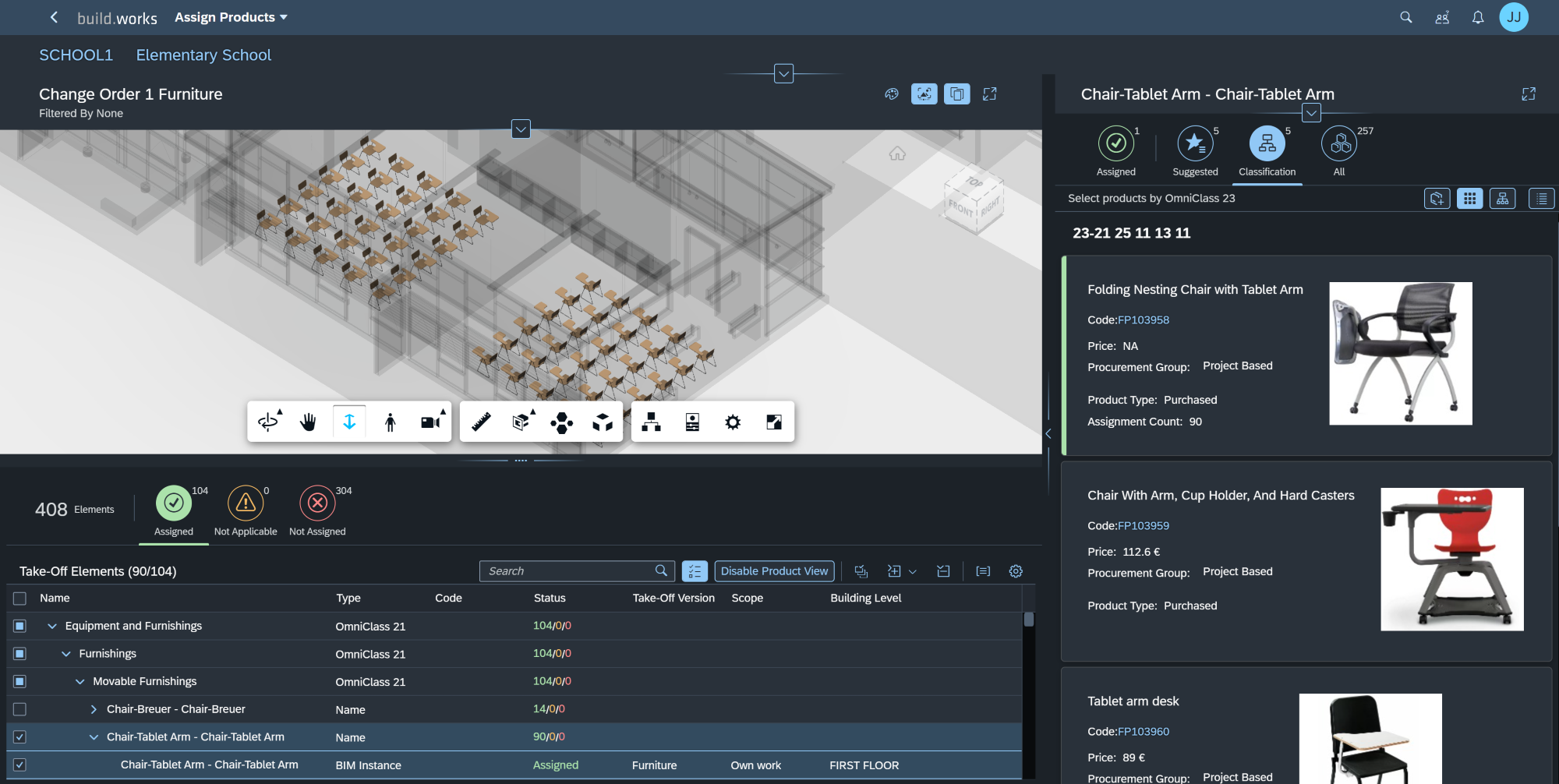Click the Disable Product View button
1559x784 pixels.
(774, 571)
